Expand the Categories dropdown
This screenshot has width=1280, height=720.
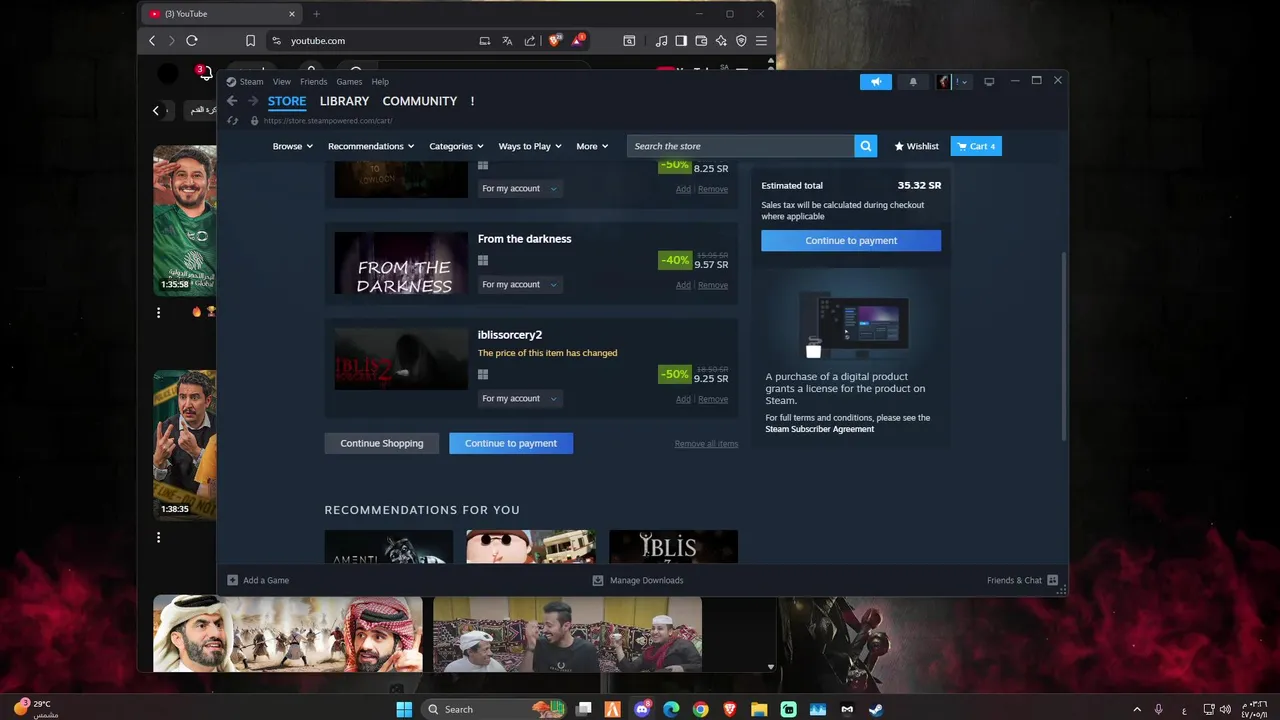click(x=456, y=146)
